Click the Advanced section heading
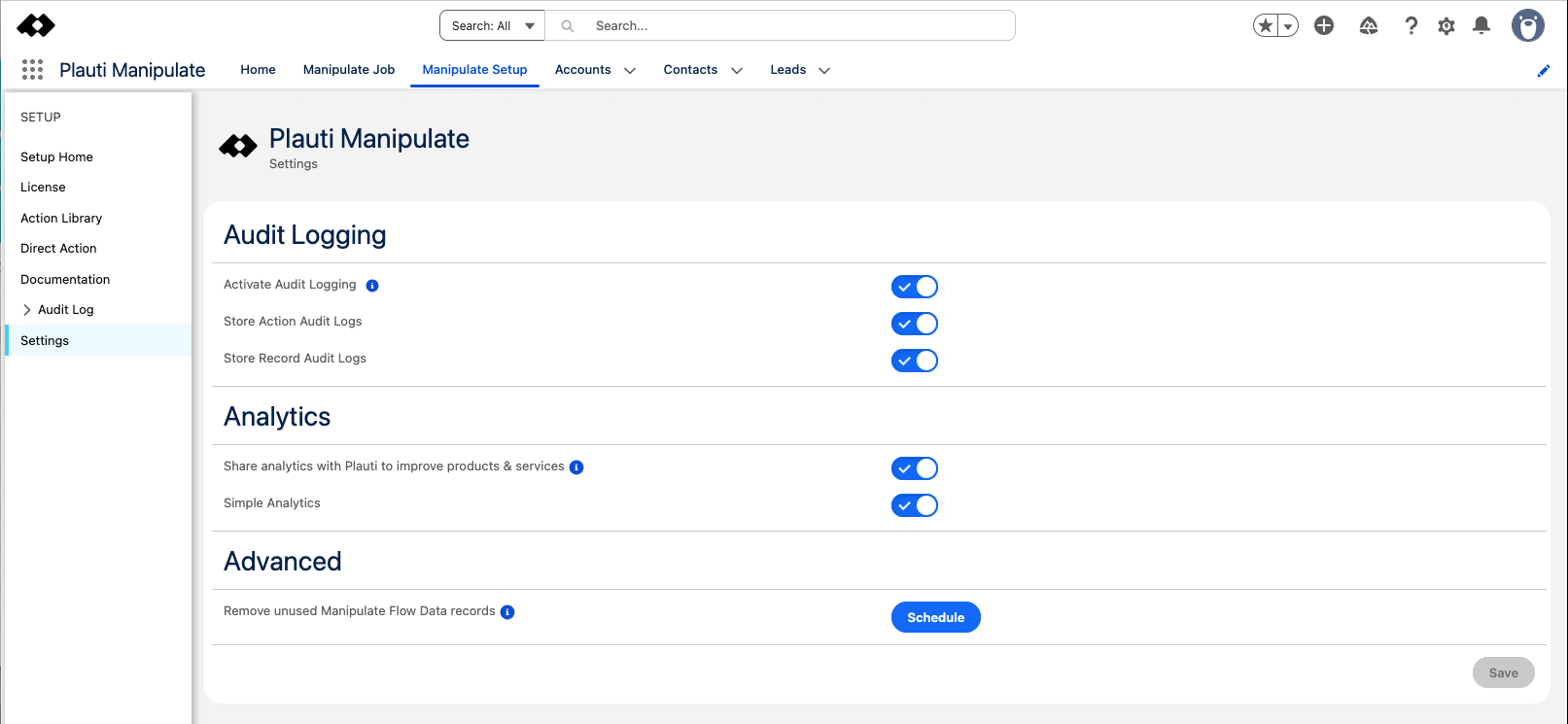 tap(283, 562)
